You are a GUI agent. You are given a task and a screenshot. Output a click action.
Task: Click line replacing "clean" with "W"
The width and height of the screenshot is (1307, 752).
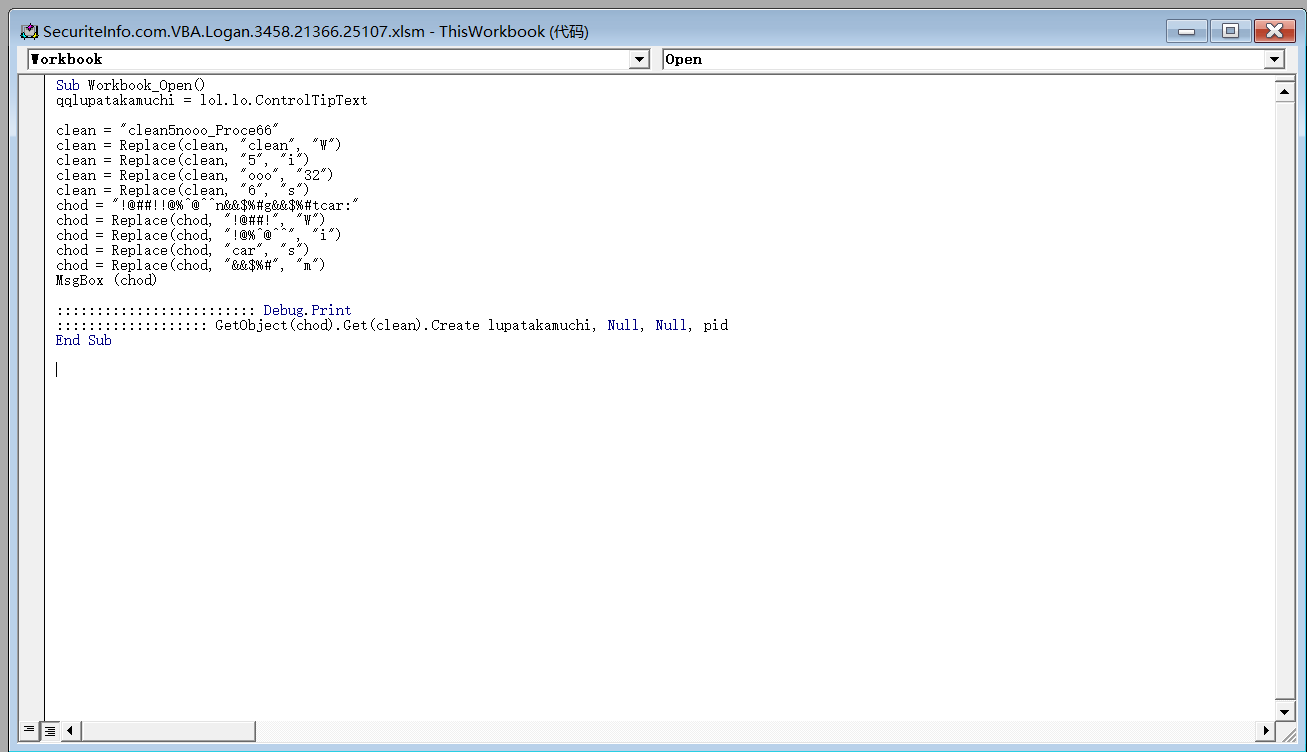click(x=199, y=145)
